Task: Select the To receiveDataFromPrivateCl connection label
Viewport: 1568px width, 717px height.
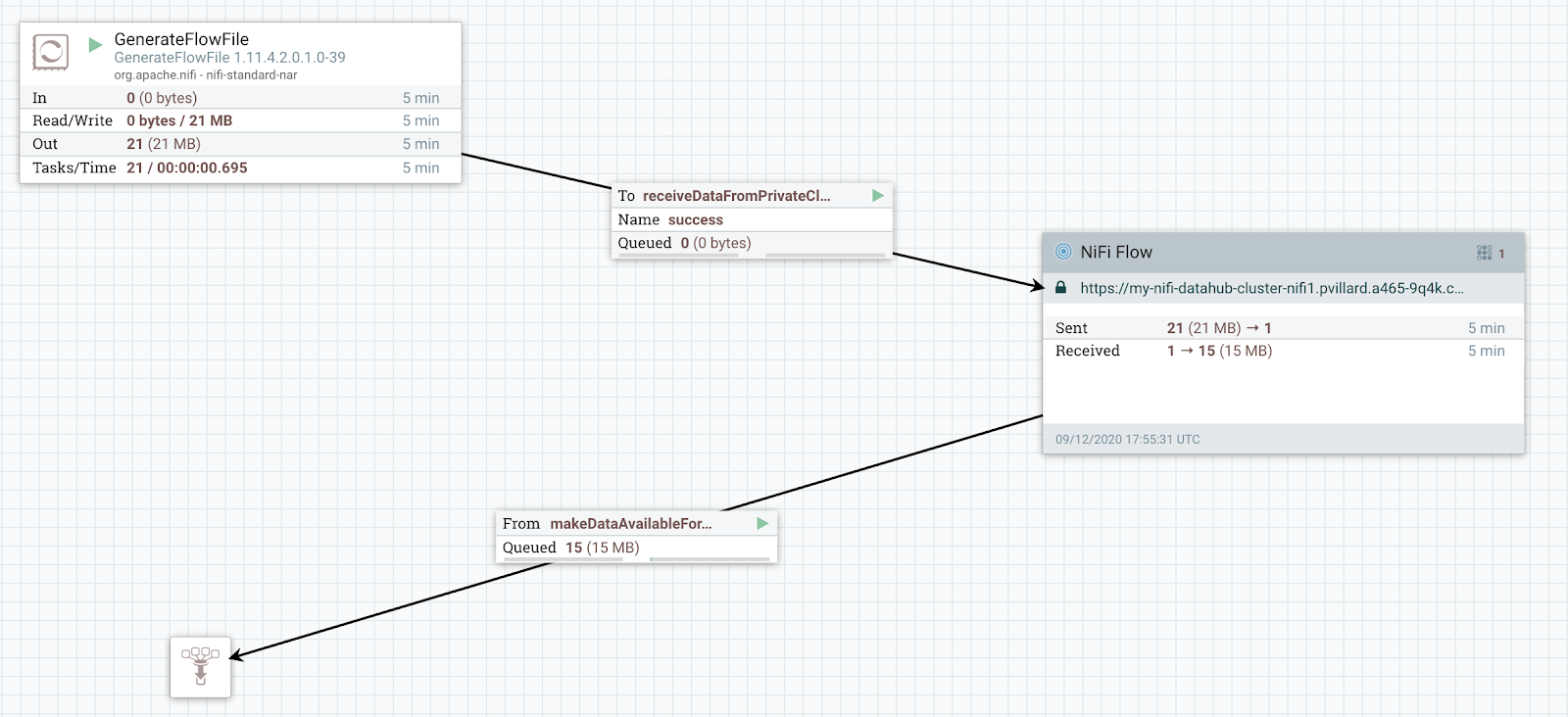Action: 735,196
